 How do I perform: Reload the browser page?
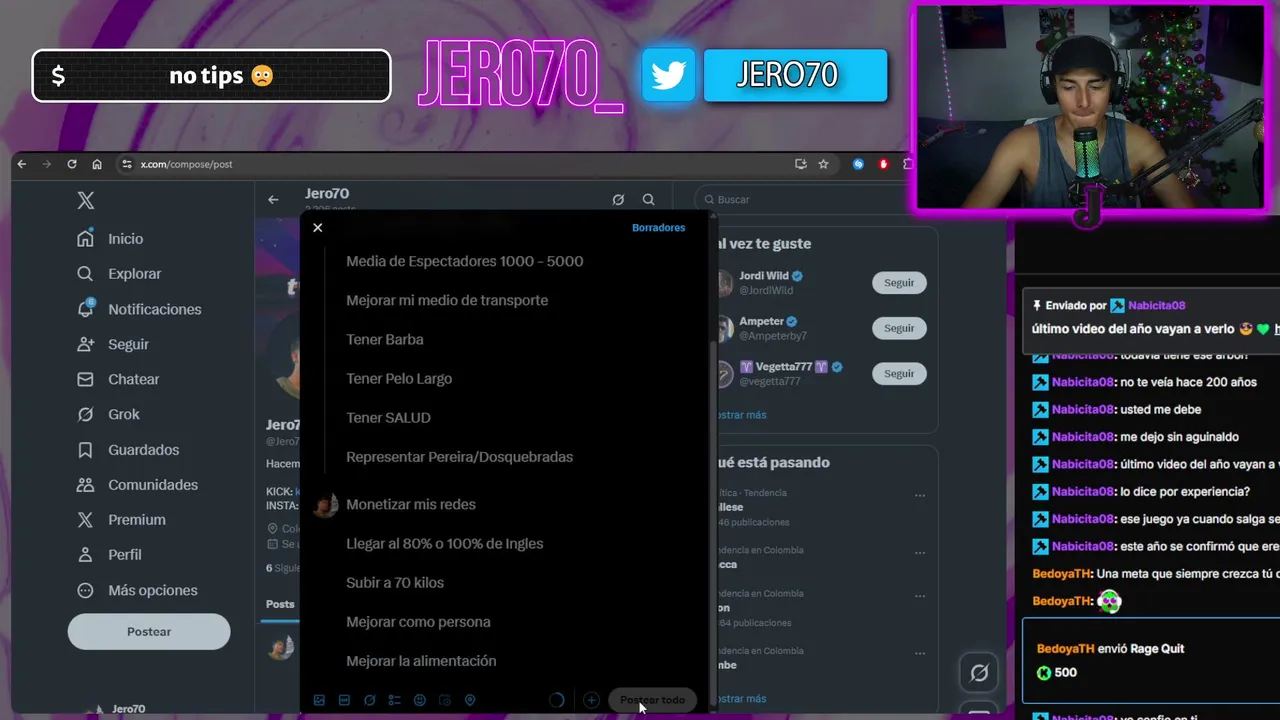click(72, 164)
